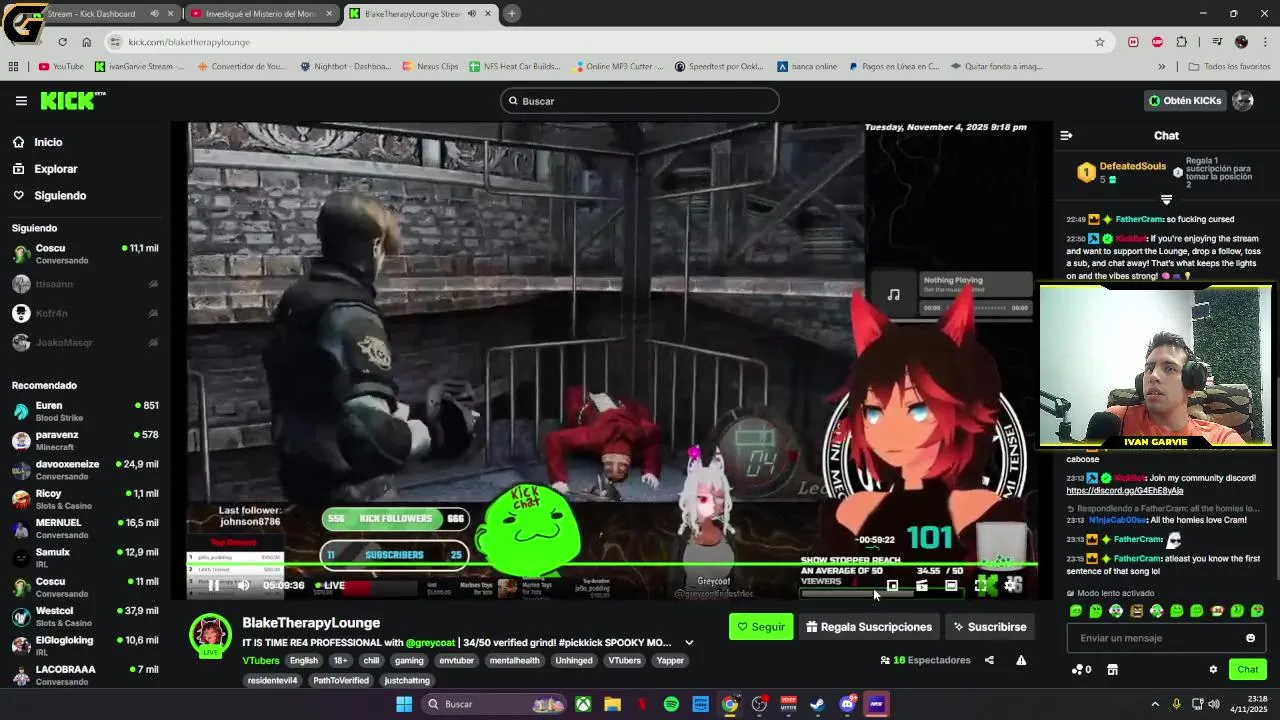Screen dimensions: 1280x720
Task: Click the residentevil4 tag
Action: tap(272, 681)
